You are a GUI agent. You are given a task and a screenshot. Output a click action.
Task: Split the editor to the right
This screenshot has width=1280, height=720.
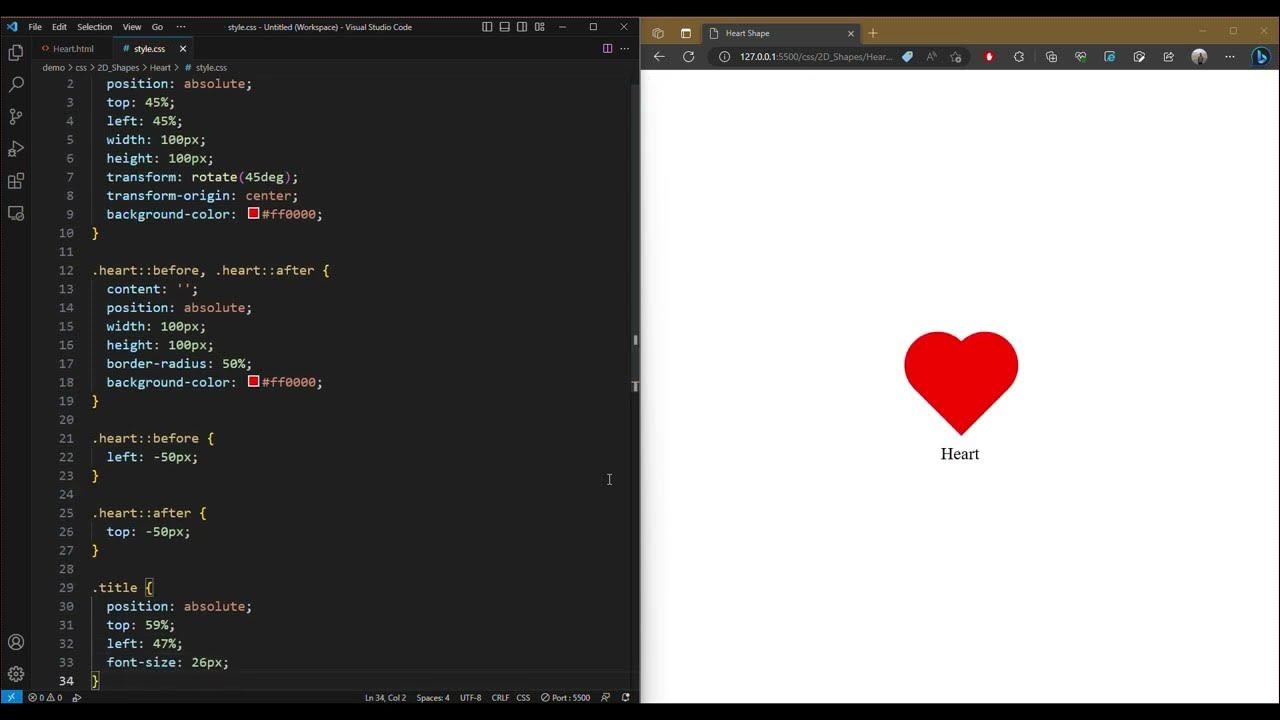click(607, 48)
